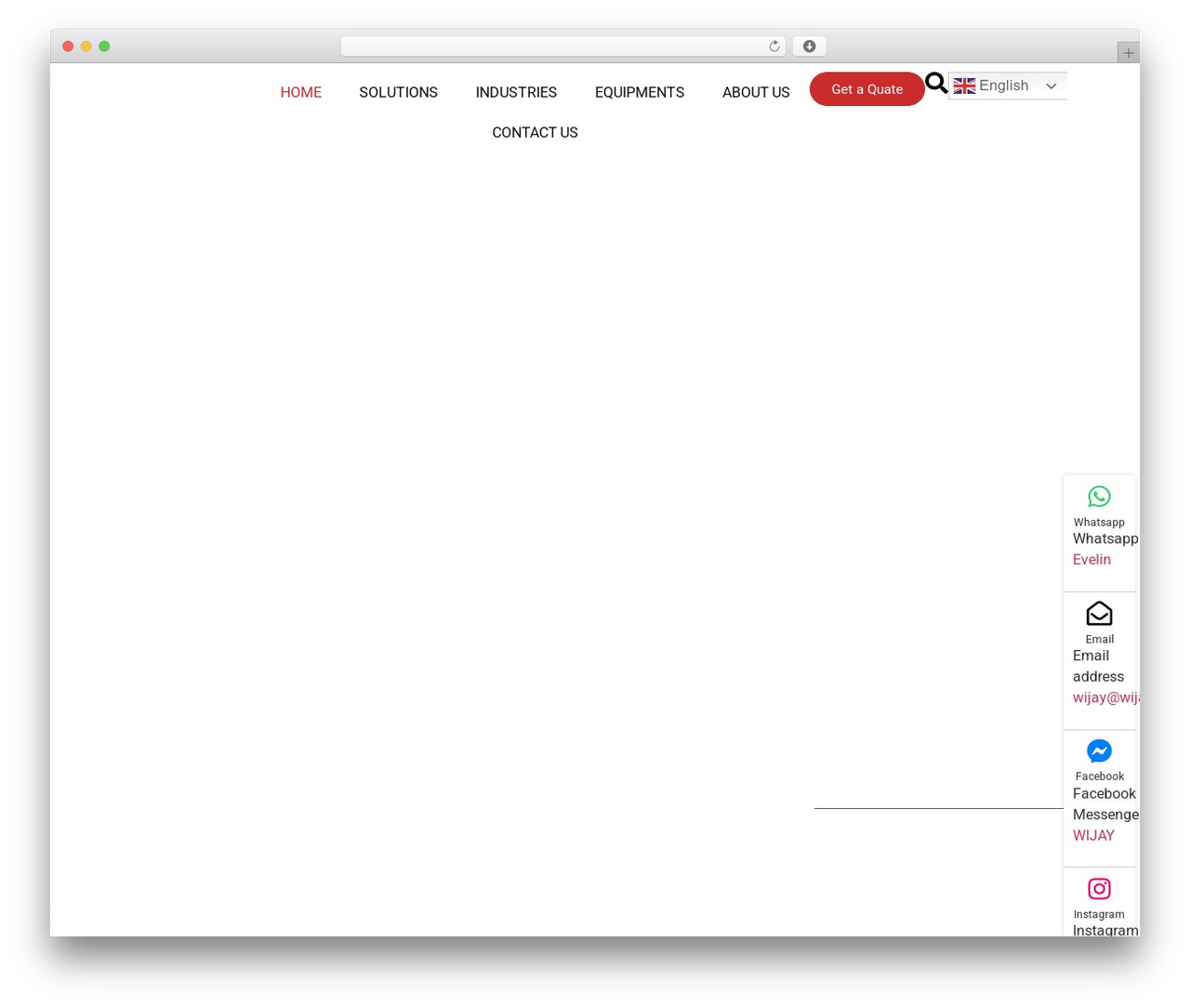The width and height of the screenshot is (1190, 1008).
Task: Click the large "Whatsapp" label above Evelin
Action: [1105, 538]
